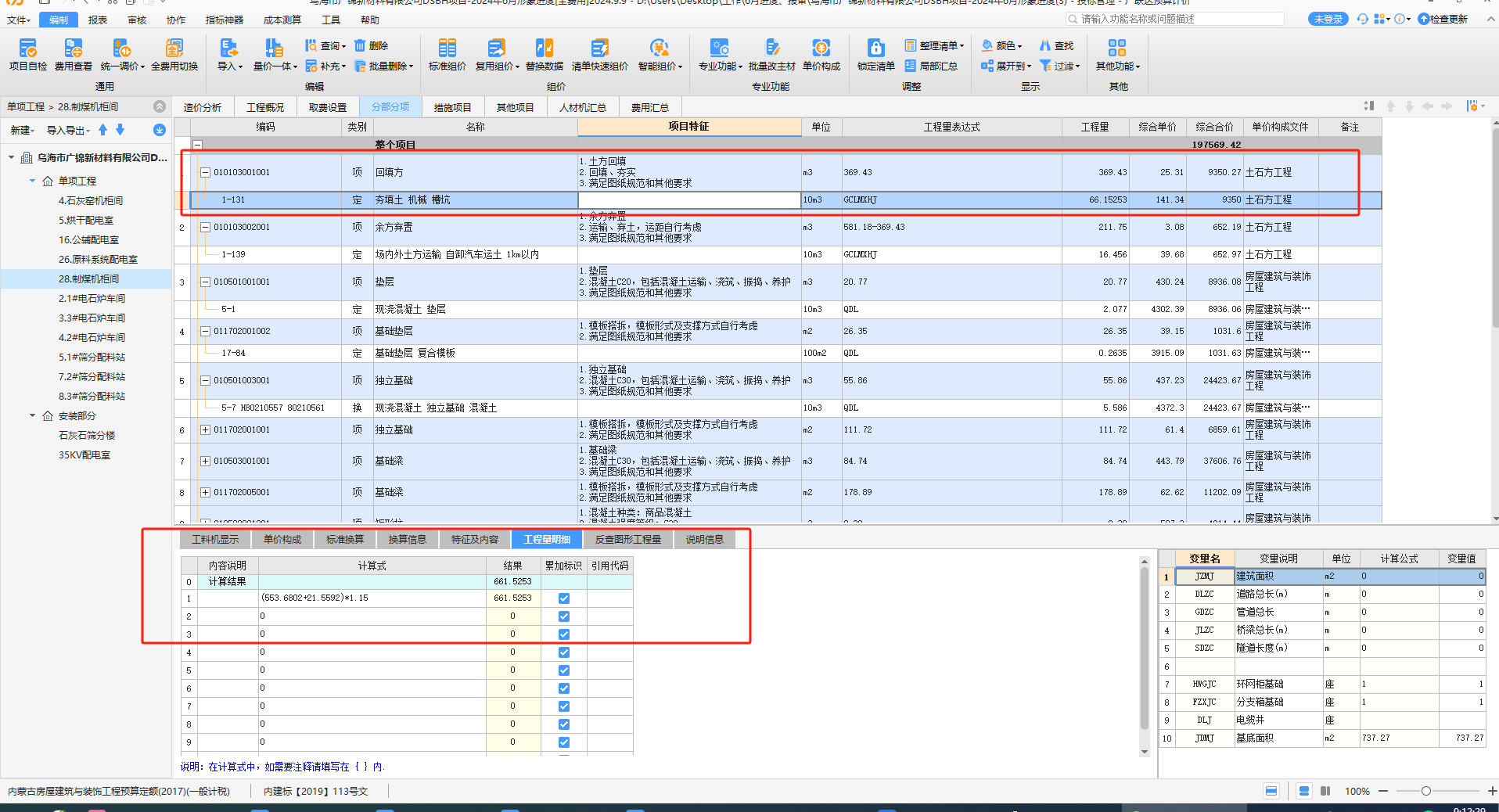
Task: Switch to 工料机显示 tab
Action: 215,539
